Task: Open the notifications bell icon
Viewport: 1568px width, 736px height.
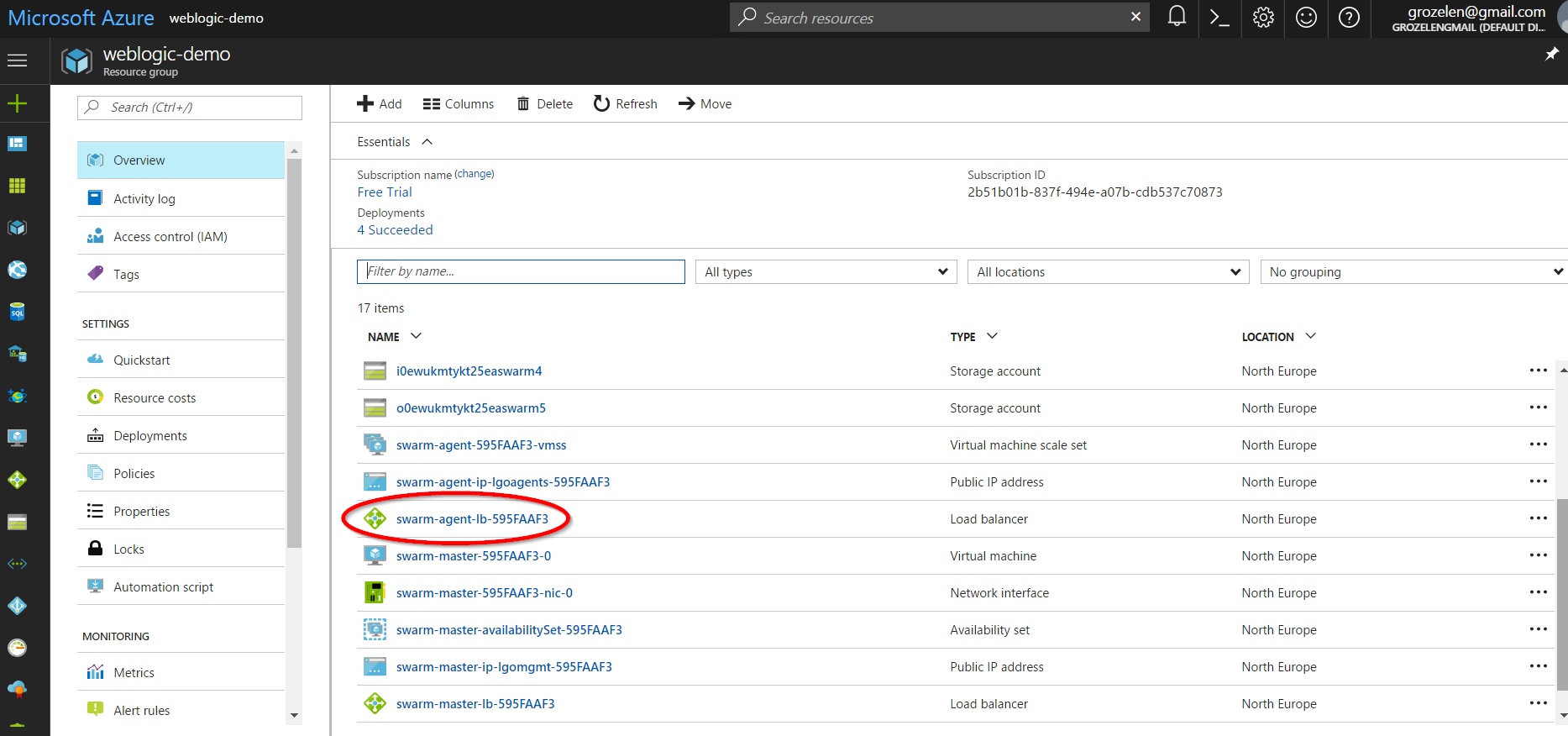Action: [1177, 18]
